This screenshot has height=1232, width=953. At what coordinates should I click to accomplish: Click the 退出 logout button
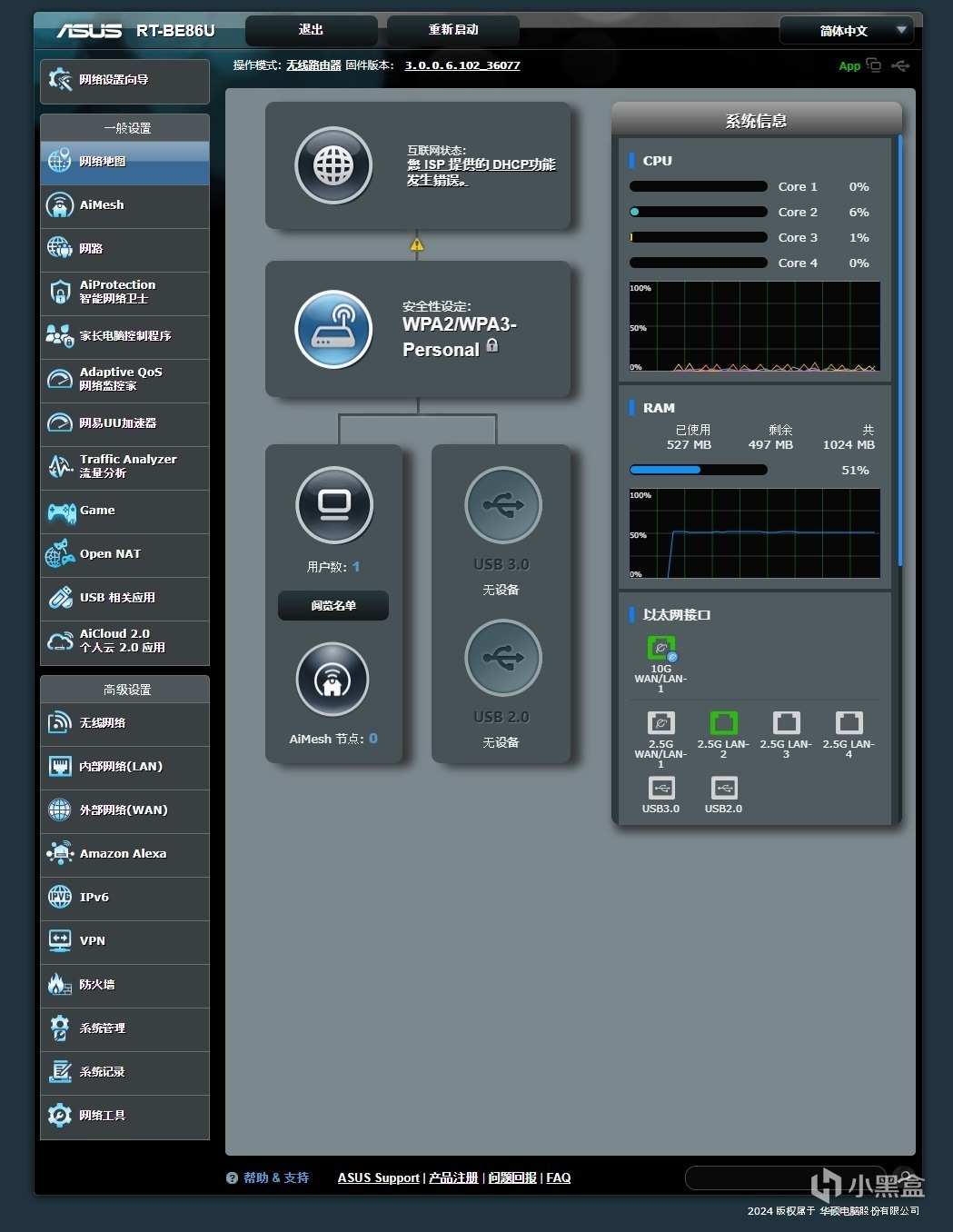coord(312,30)
